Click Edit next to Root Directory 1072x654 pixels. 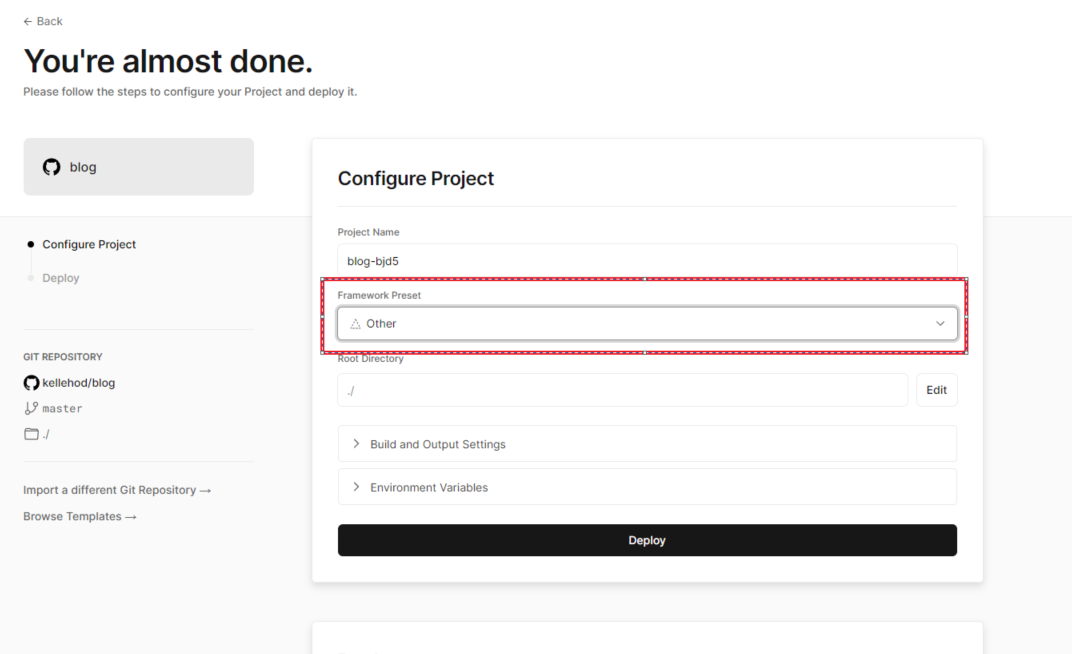point(937,390)
